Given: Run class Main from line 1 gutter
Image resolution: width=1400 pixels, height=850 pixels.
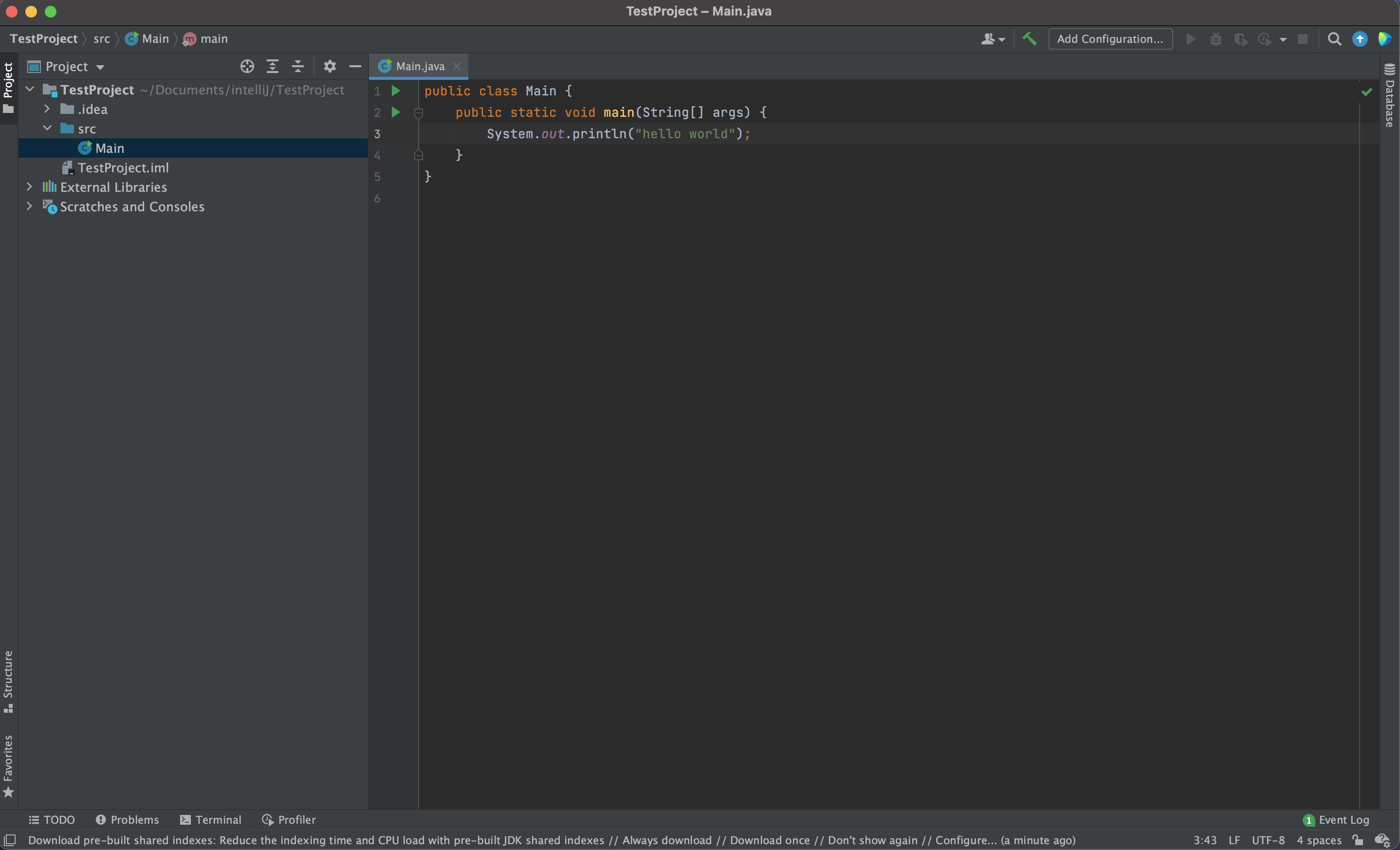Looking at the screenshot, I should (x=396, y=91).
